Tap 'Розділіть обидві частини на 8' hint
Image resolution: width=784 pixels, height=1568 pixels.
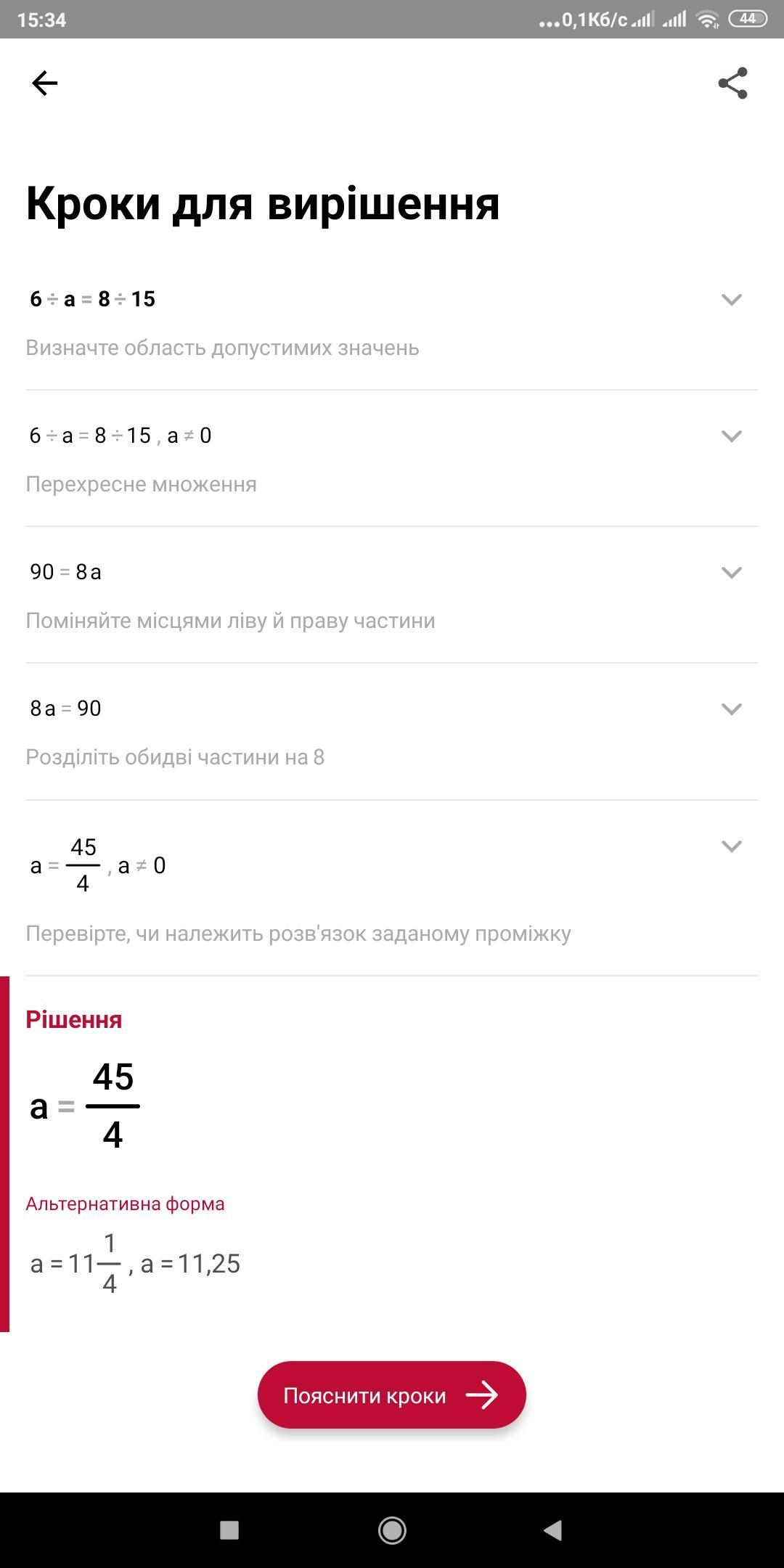(x=175, y=757)
